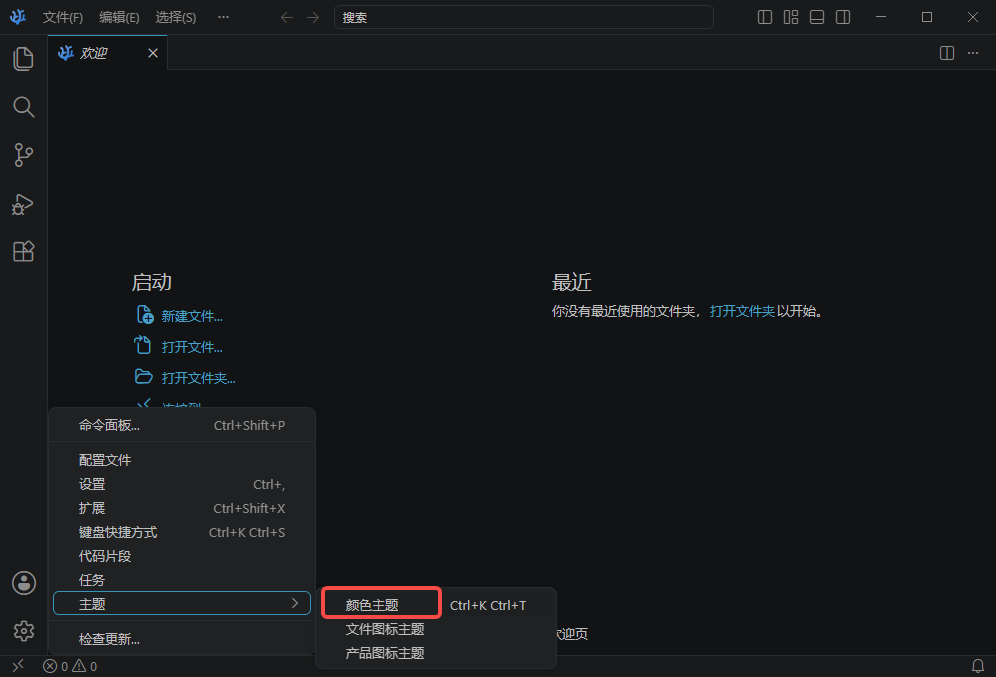Click the 打开文件... link
The height and width of the screenshot is (677, 996).
tap(192, 347)
